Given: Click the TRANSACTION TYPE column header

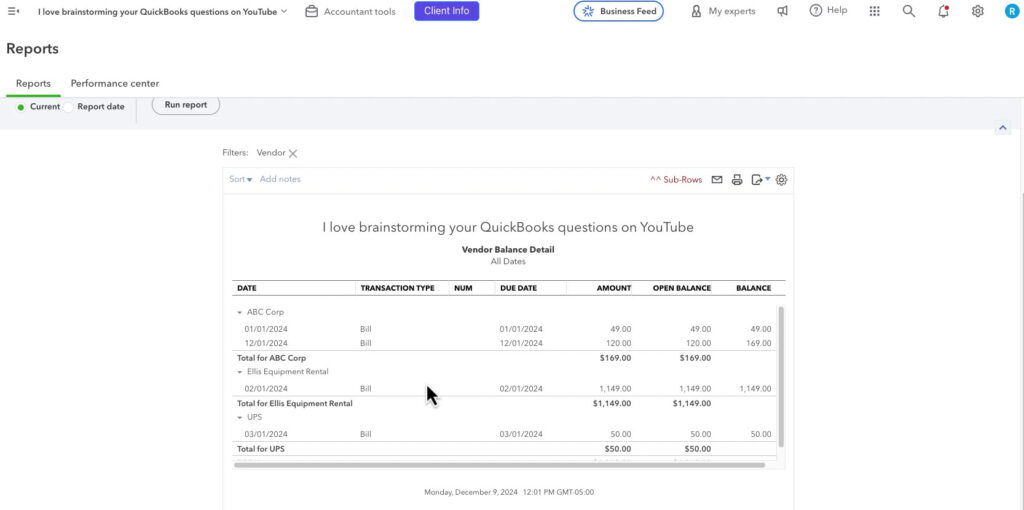Looking at the screenshot, I should point(397,288).
